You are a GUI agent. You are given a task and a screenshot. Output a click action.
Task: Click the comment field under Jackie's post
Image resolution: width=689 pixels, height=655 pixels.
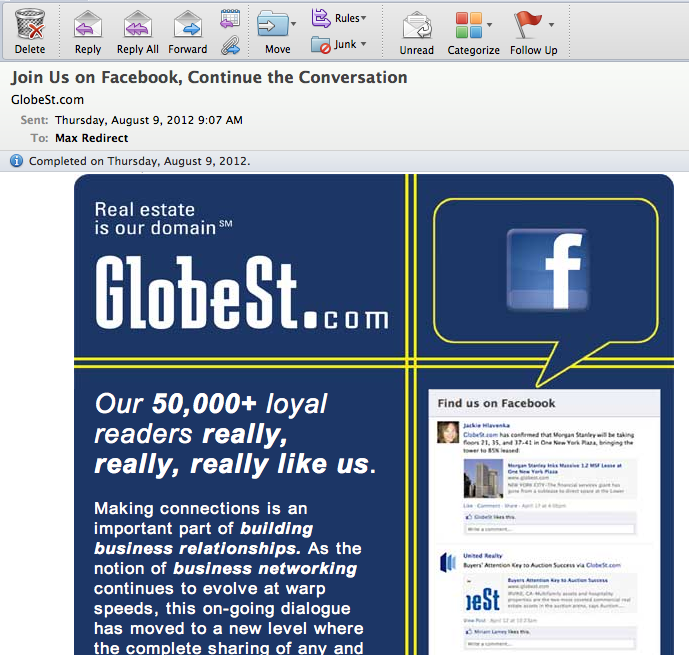click(x=549, y=529)
